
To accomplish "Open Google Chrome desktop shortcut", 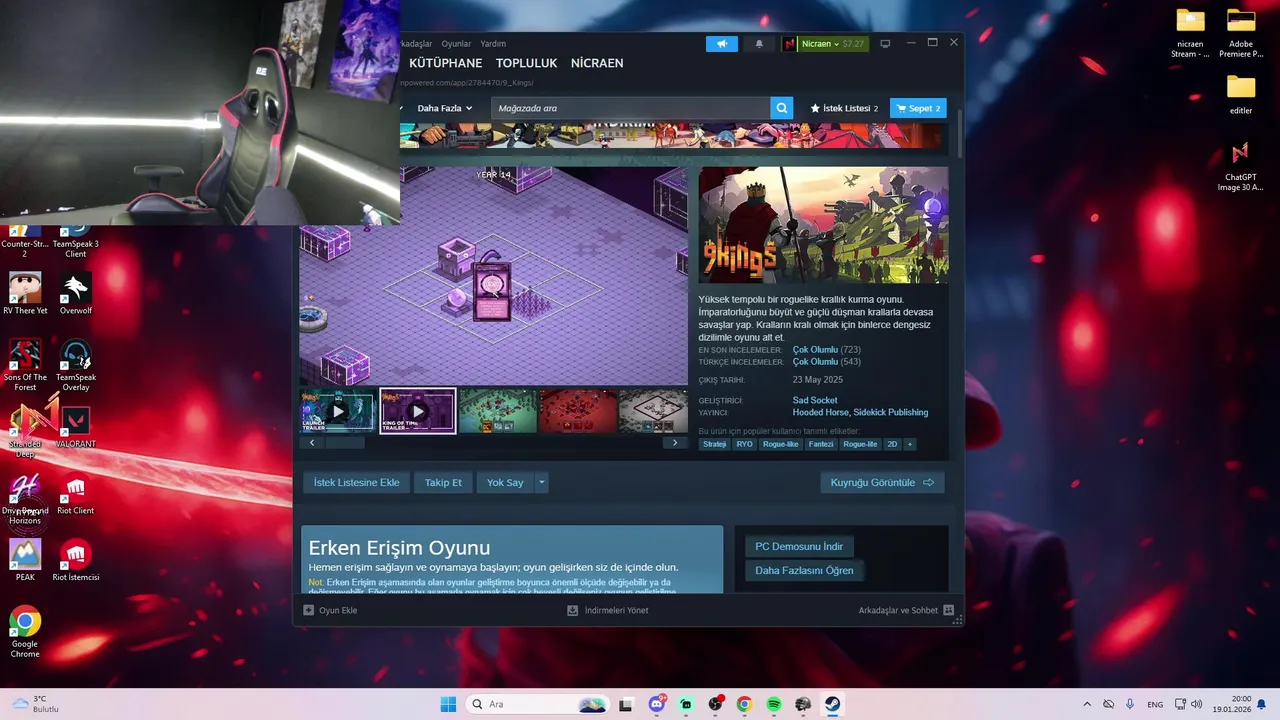I will 25,632.
